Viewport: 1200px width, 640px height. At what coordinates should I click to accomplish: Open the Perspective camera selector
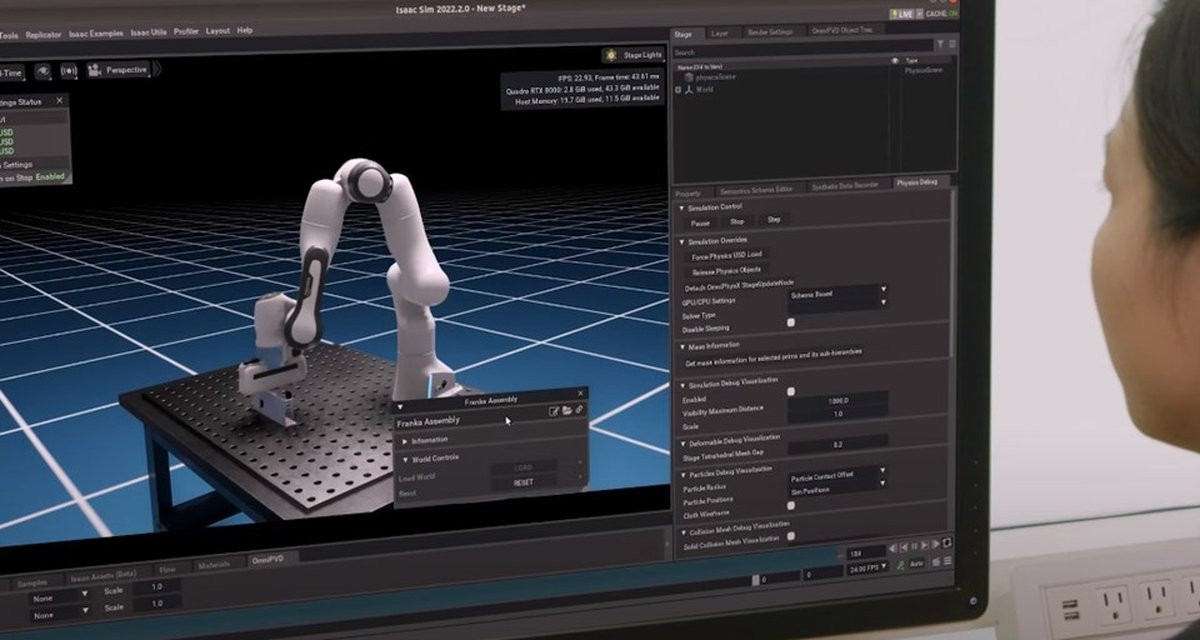(119, 70)
